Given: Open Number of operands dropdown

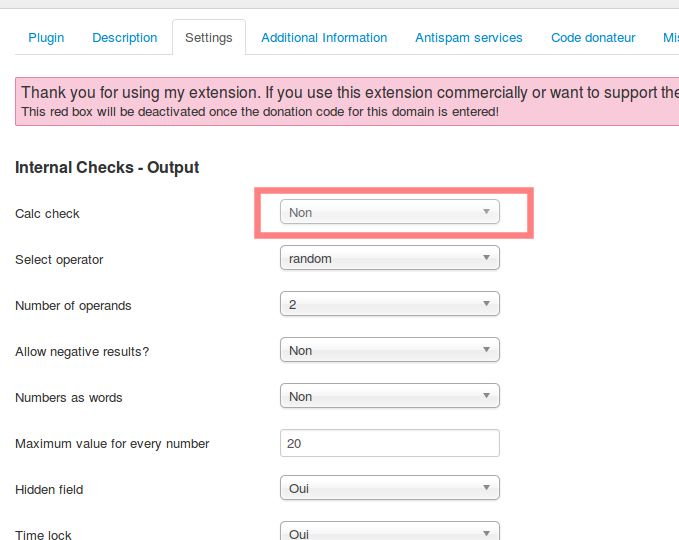Looking at the screenshot, I should [390, 304].
